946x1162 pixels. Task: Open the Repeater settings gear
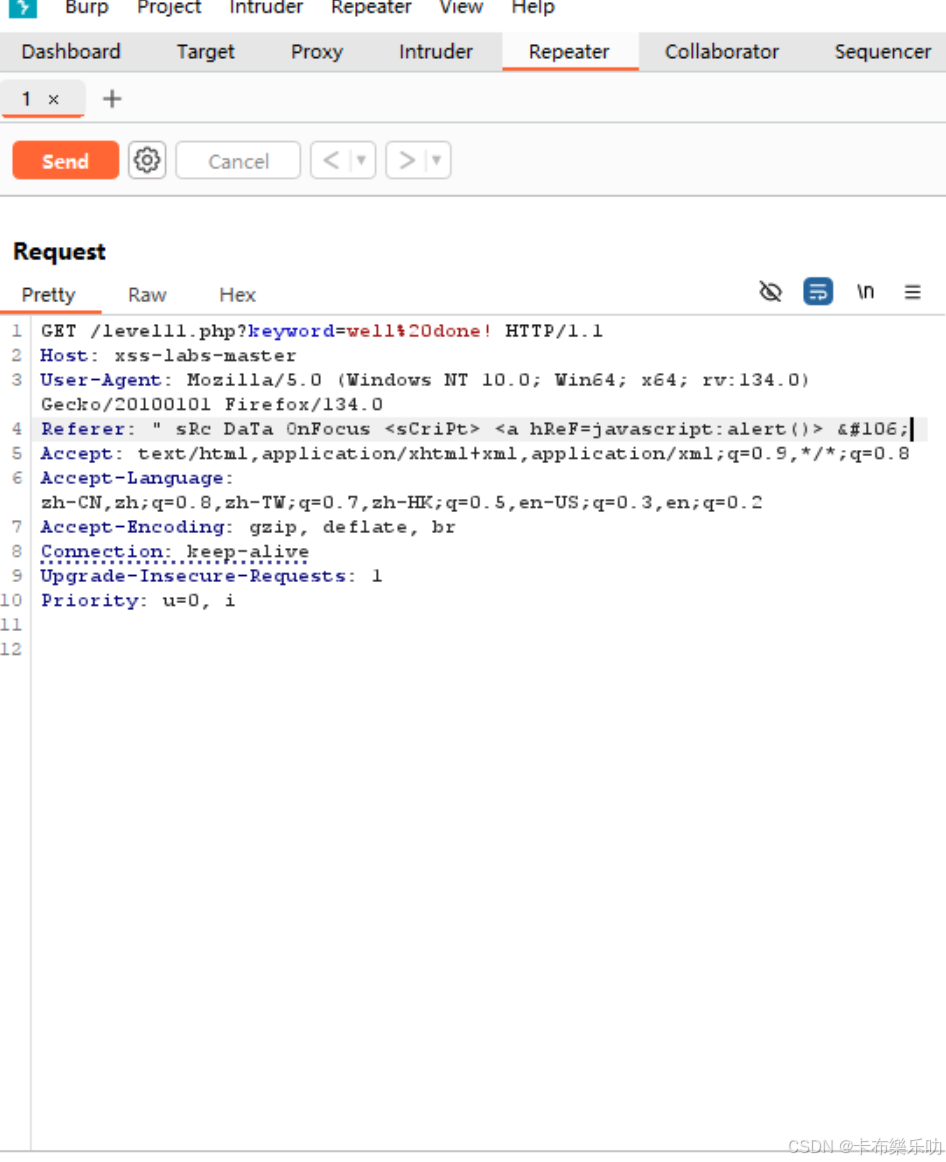(147, 160)
